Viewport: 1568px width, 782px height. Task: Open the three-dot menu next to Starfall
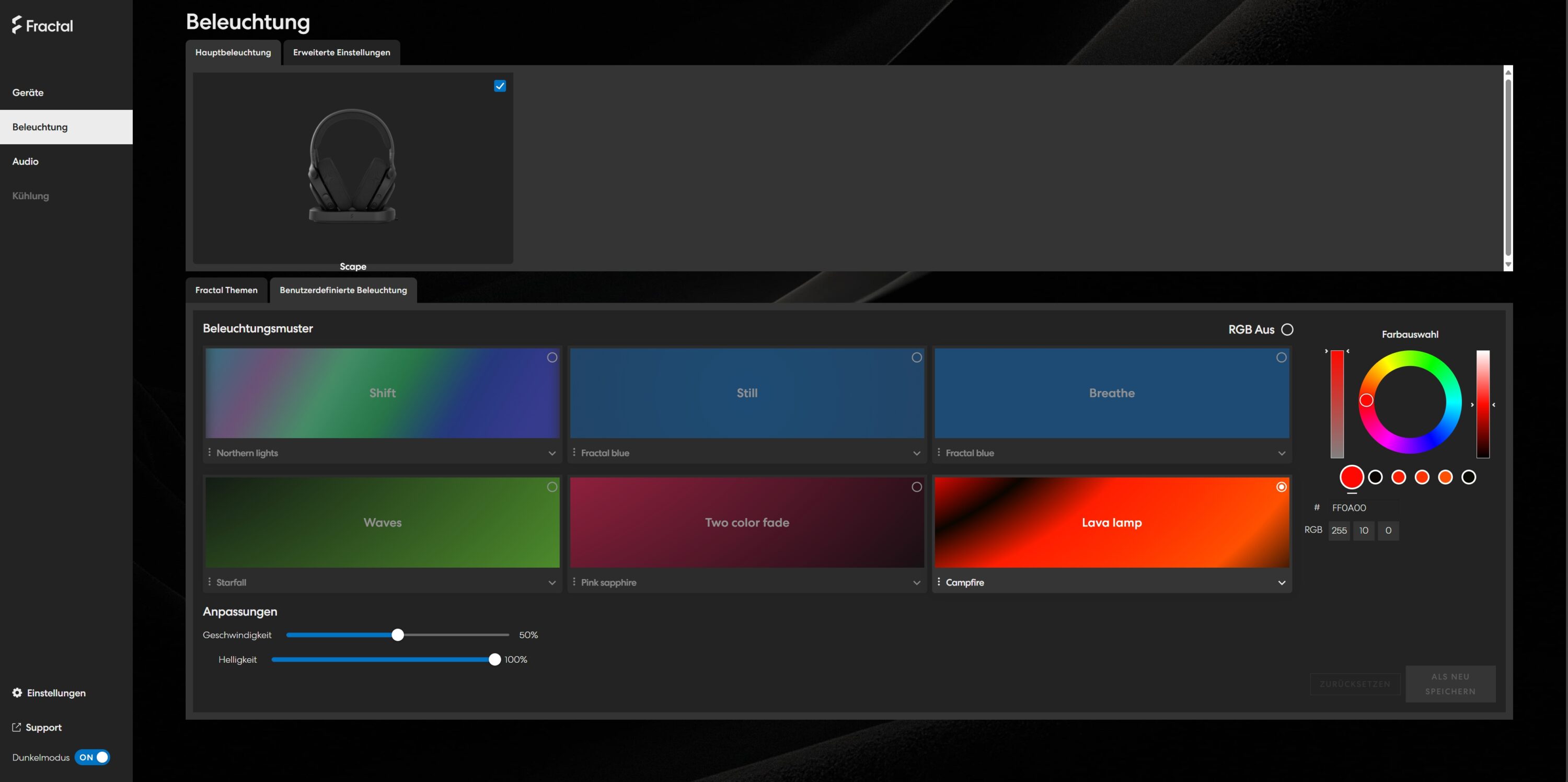point(210,582)
